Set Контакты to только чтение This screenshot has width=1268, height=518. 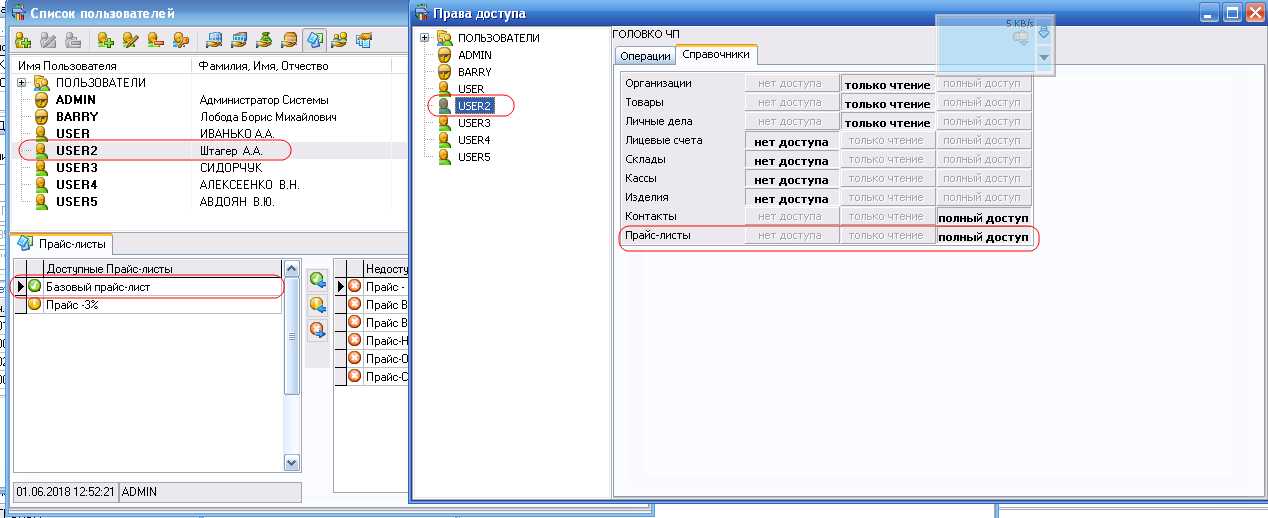click(x=886, y=217)
